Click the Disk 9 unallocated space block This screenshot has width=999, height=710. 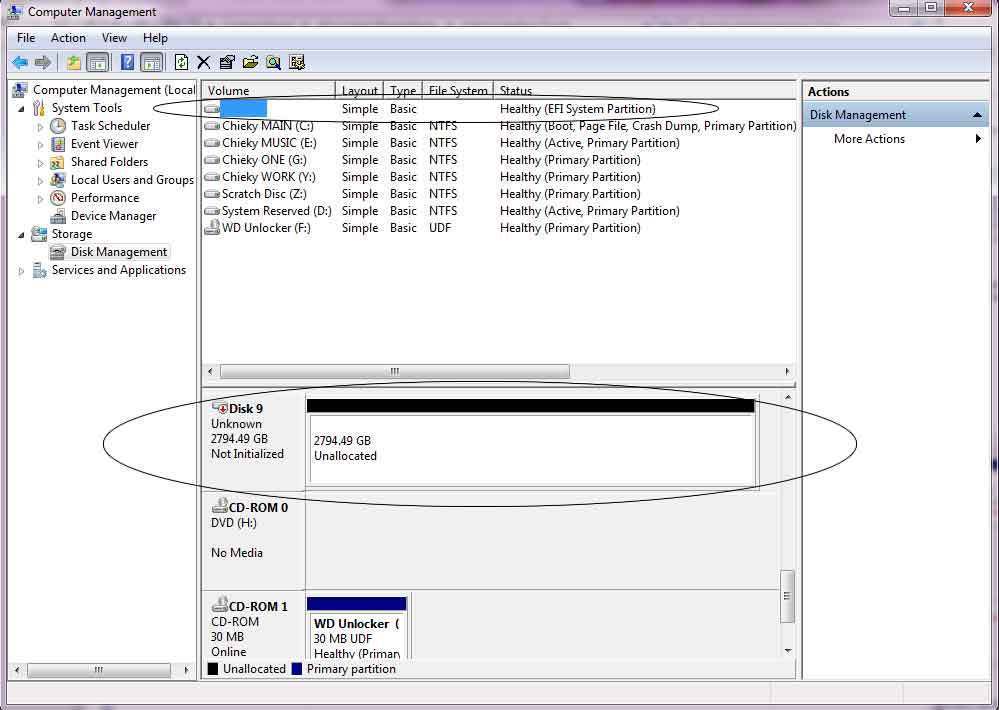click(x=532, y=449)
